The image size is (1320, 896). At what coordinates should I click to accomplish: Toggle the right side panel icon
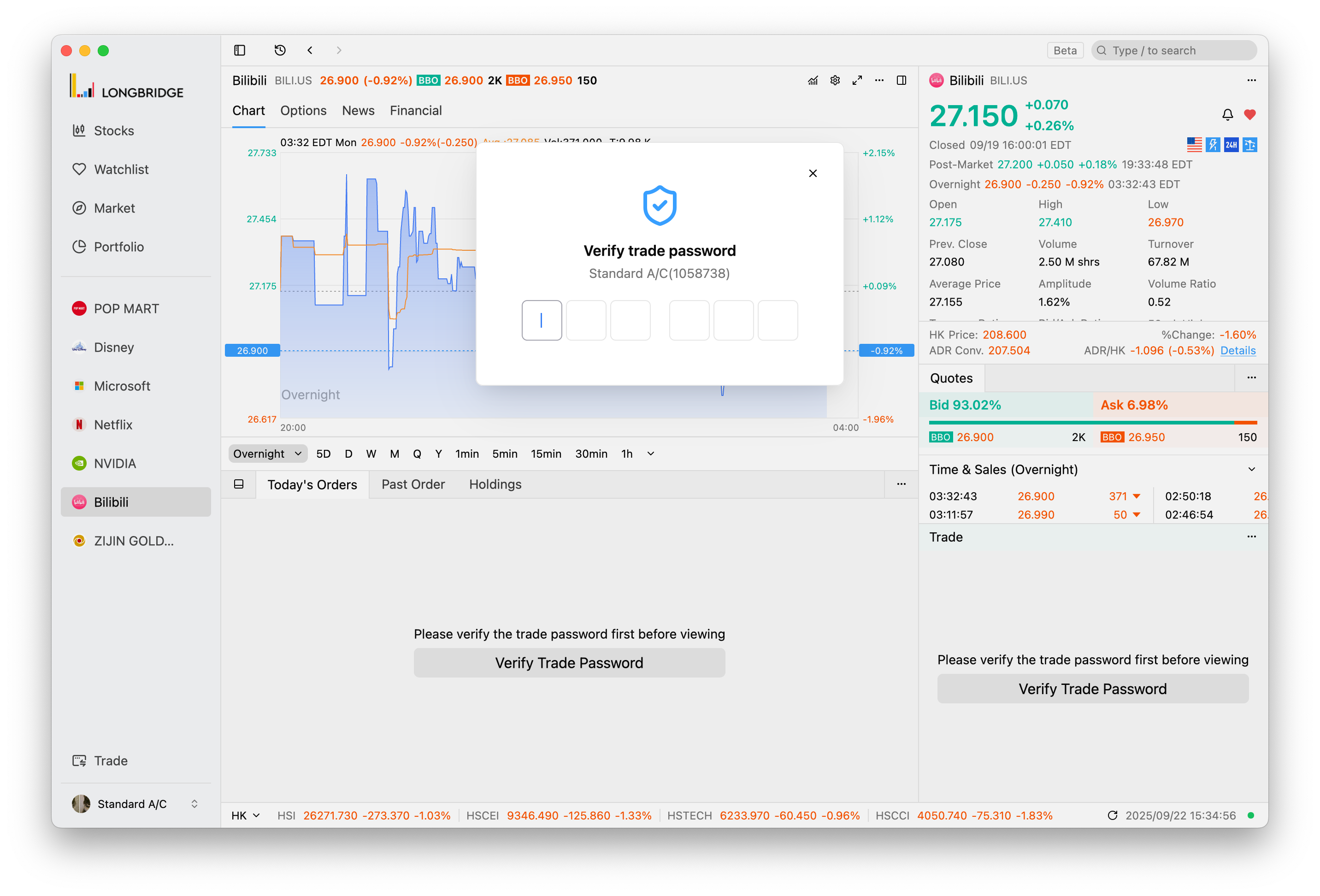coord(902,80)
